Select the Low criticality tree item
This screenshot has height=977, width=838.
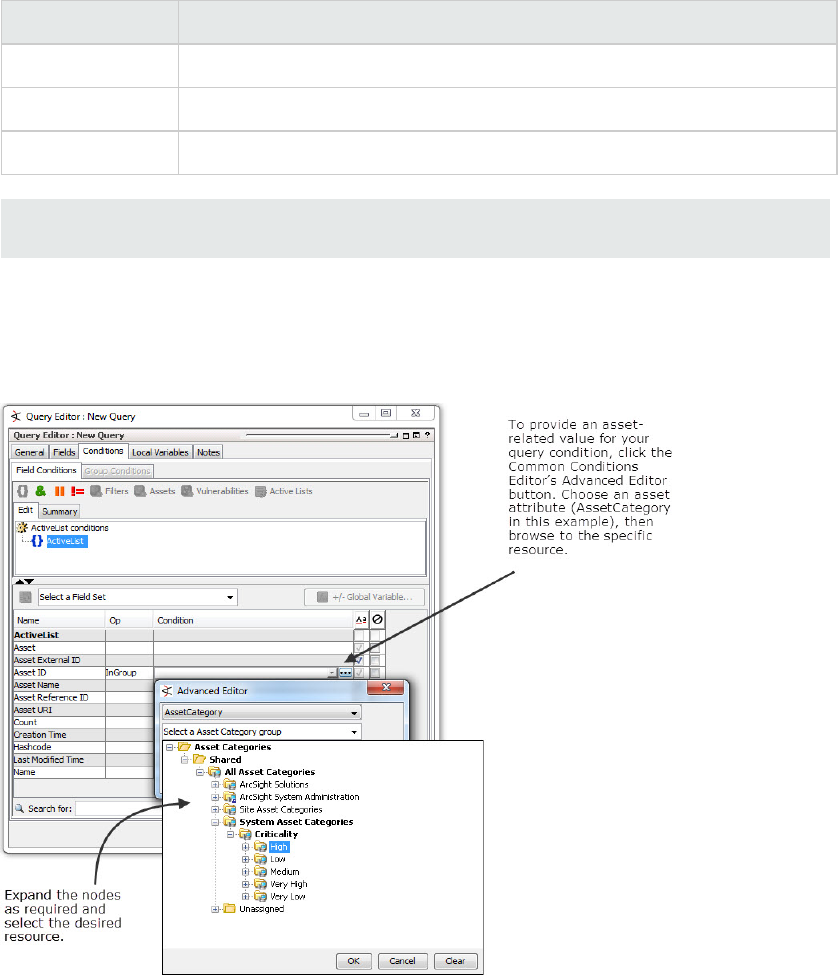[278, 859]
